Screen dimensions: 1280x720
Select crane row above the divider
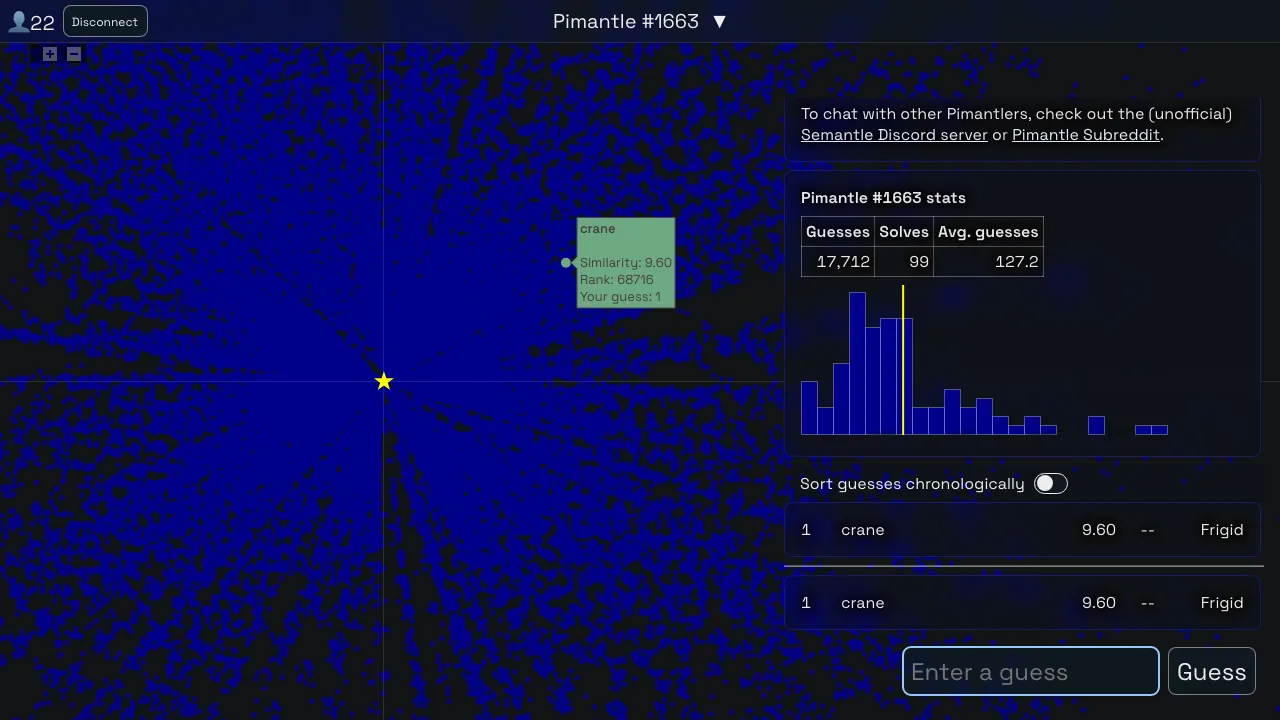point(1023,530)
